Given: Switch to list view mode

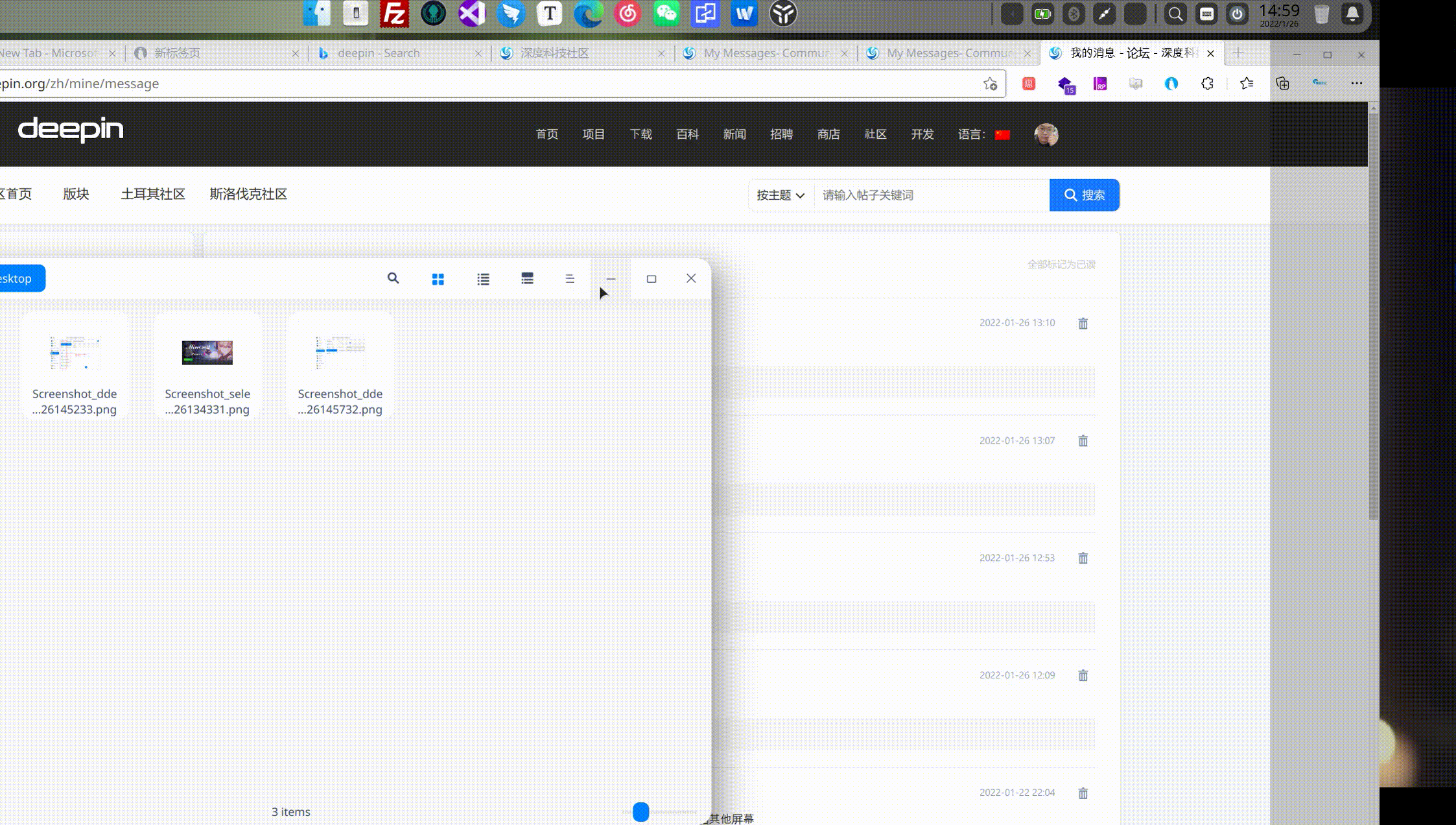Looking at the screenshot, I should (483, 279).
